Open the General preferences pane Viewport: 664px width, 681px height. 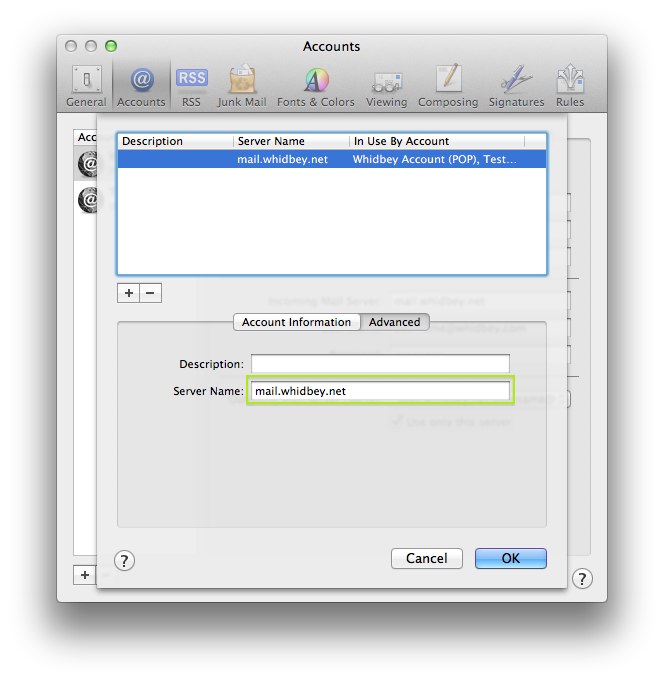(x=86, y=86)
